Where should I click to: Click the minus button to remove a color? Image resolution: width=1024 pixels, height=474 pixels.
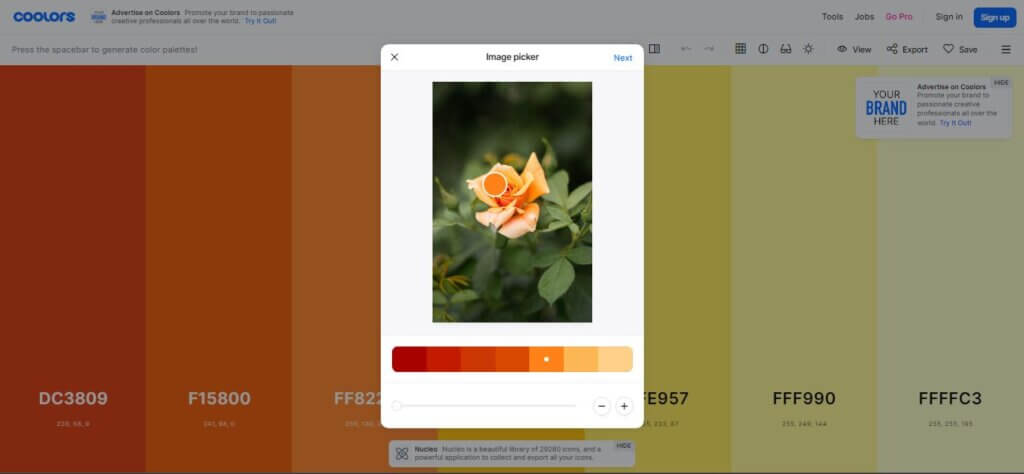pos(602,406)
